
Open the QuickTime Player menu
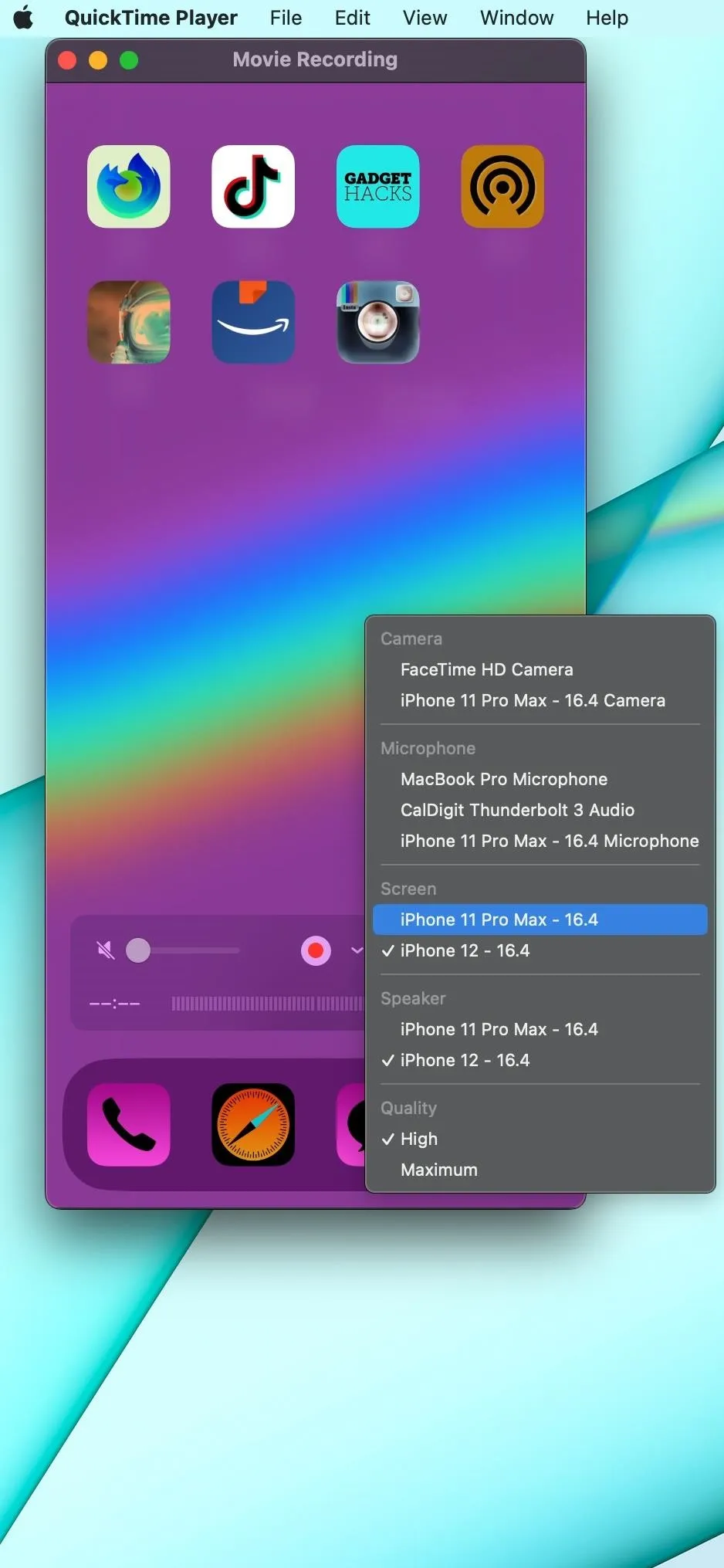(151, 18)
